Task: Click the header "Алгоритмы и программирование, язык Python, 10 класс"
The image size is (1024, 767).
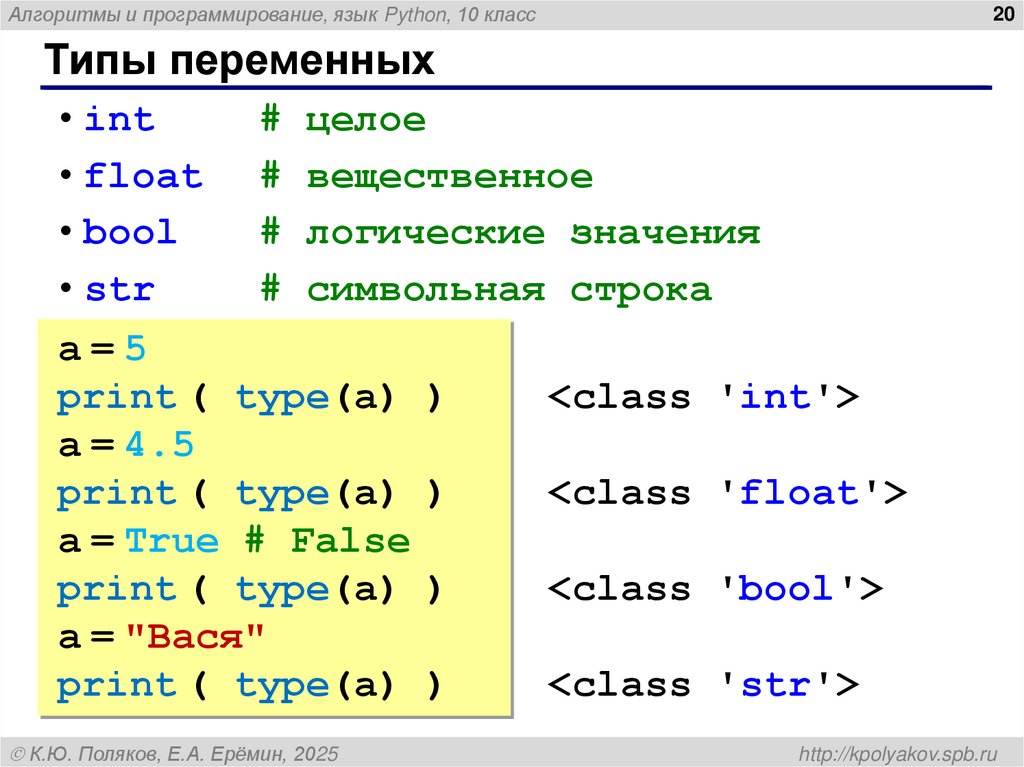Action: tap(272, 14)
